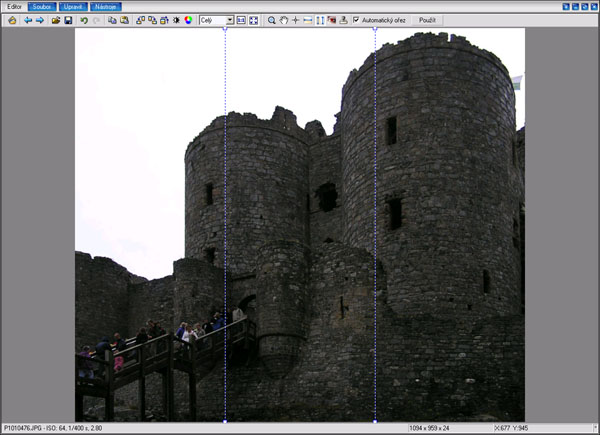The height and width of the screenshot is (435, 600).
Task: Select the magnifier zoom tool
Action: coord(271,20)
